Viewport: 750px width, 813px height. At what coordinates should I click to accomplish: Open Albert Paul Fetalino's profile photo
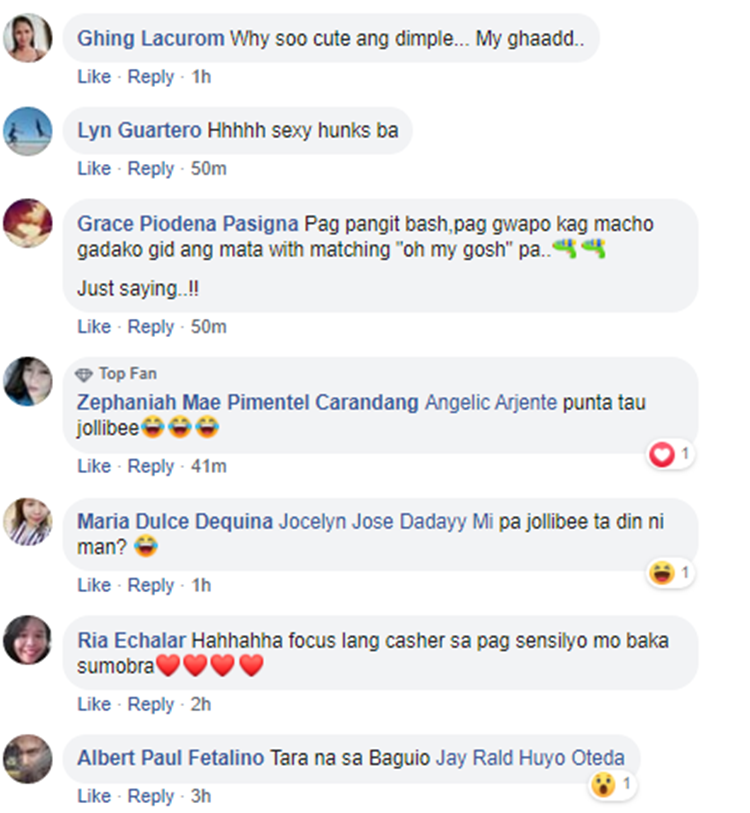[x=27, y=759]
